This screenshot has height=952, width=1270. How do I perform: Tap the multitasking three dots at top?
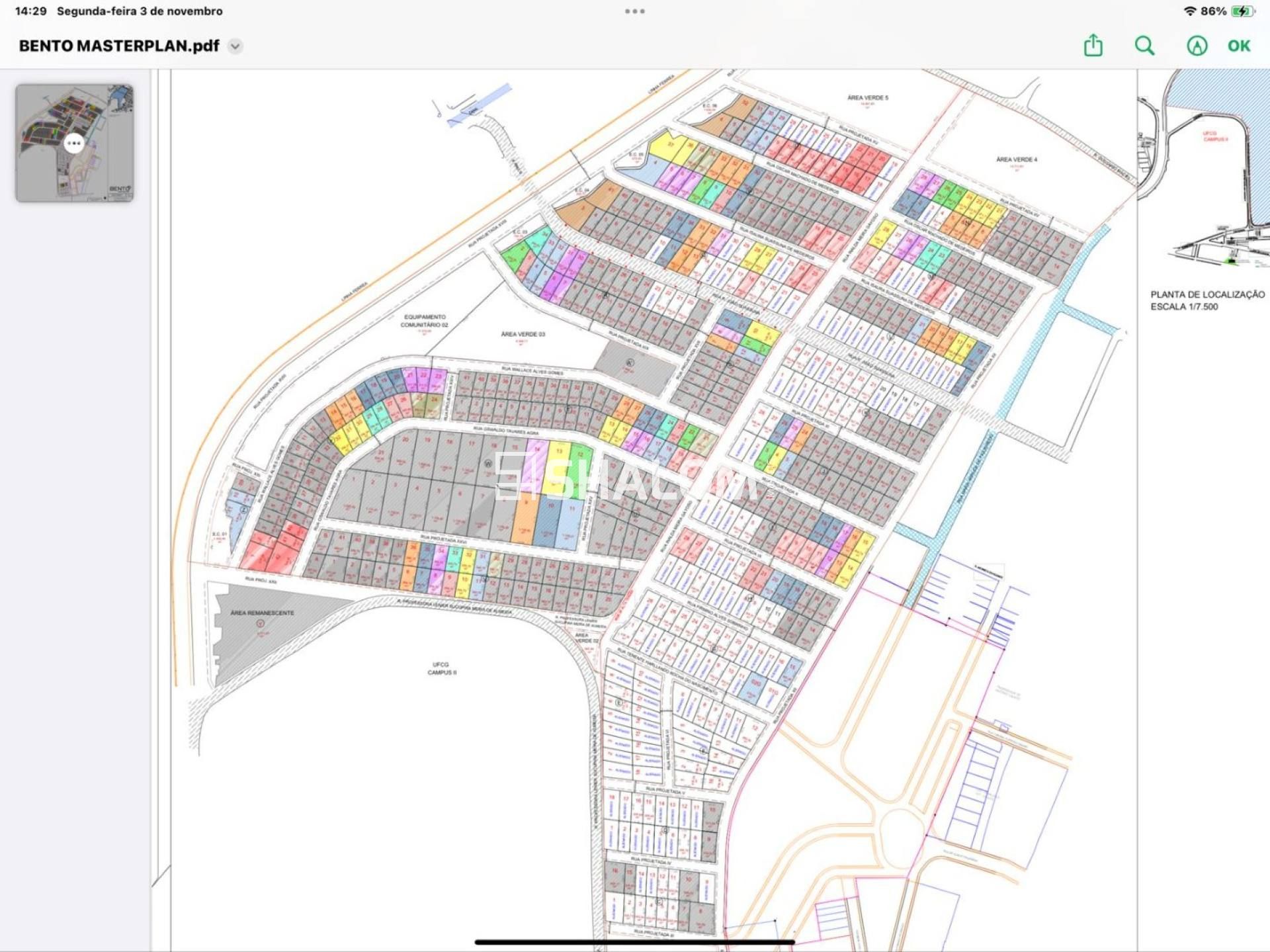click(x=634, y=11)
